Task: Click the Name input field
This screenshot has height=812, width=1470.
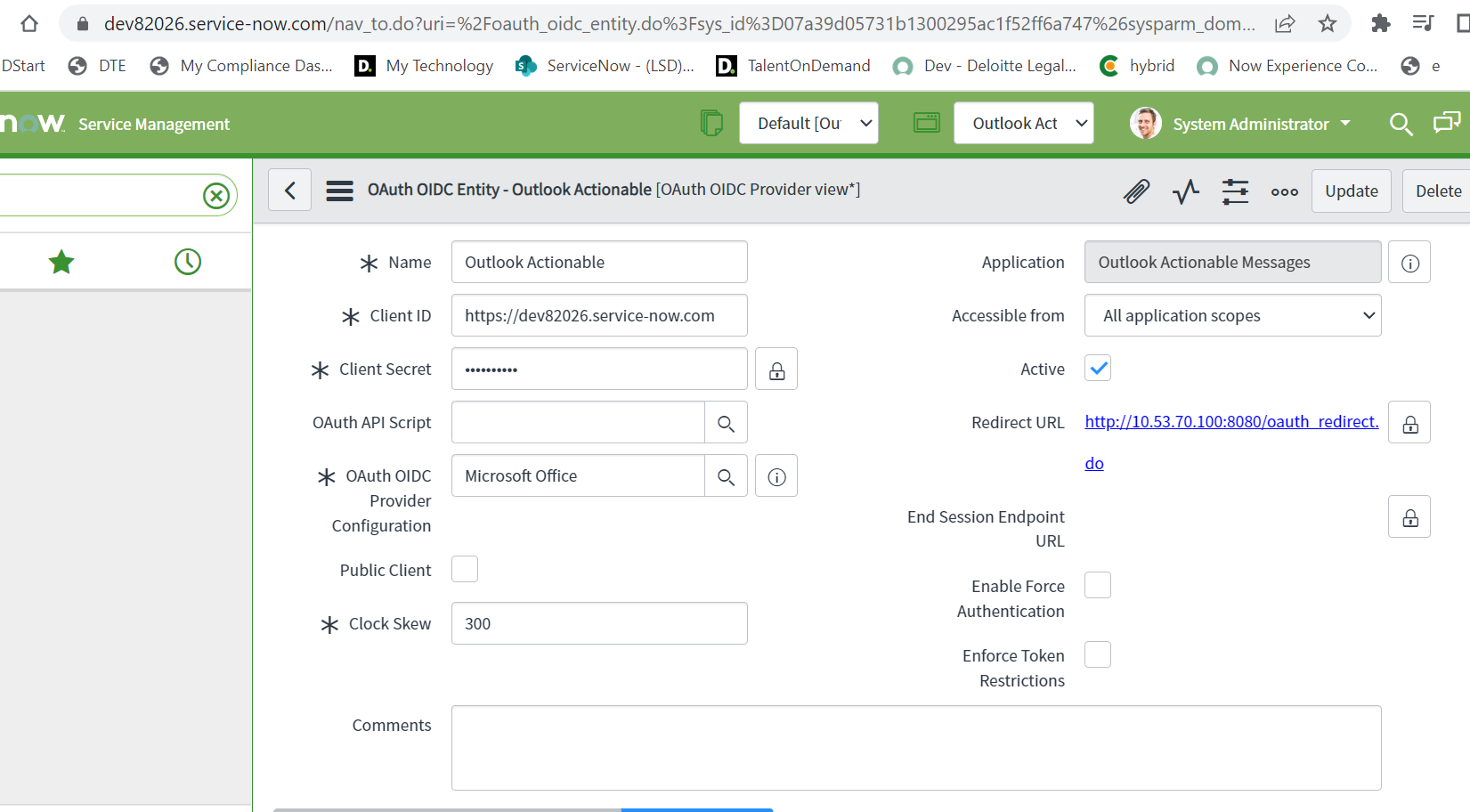Action: (x=599, y=262)
